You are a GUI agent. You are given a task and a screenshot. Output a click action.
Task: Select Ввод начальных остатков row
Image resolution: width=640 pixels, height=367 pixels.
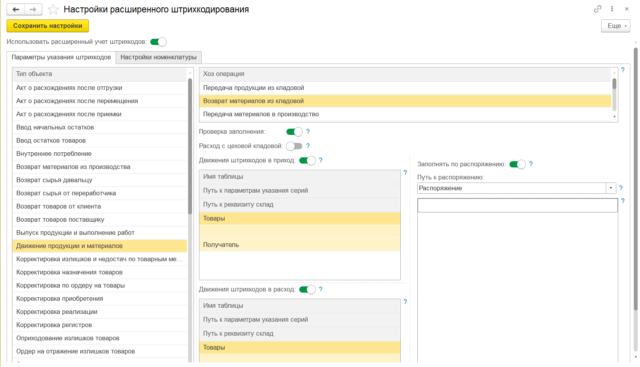pyautogui.click(x=100, y=127)
